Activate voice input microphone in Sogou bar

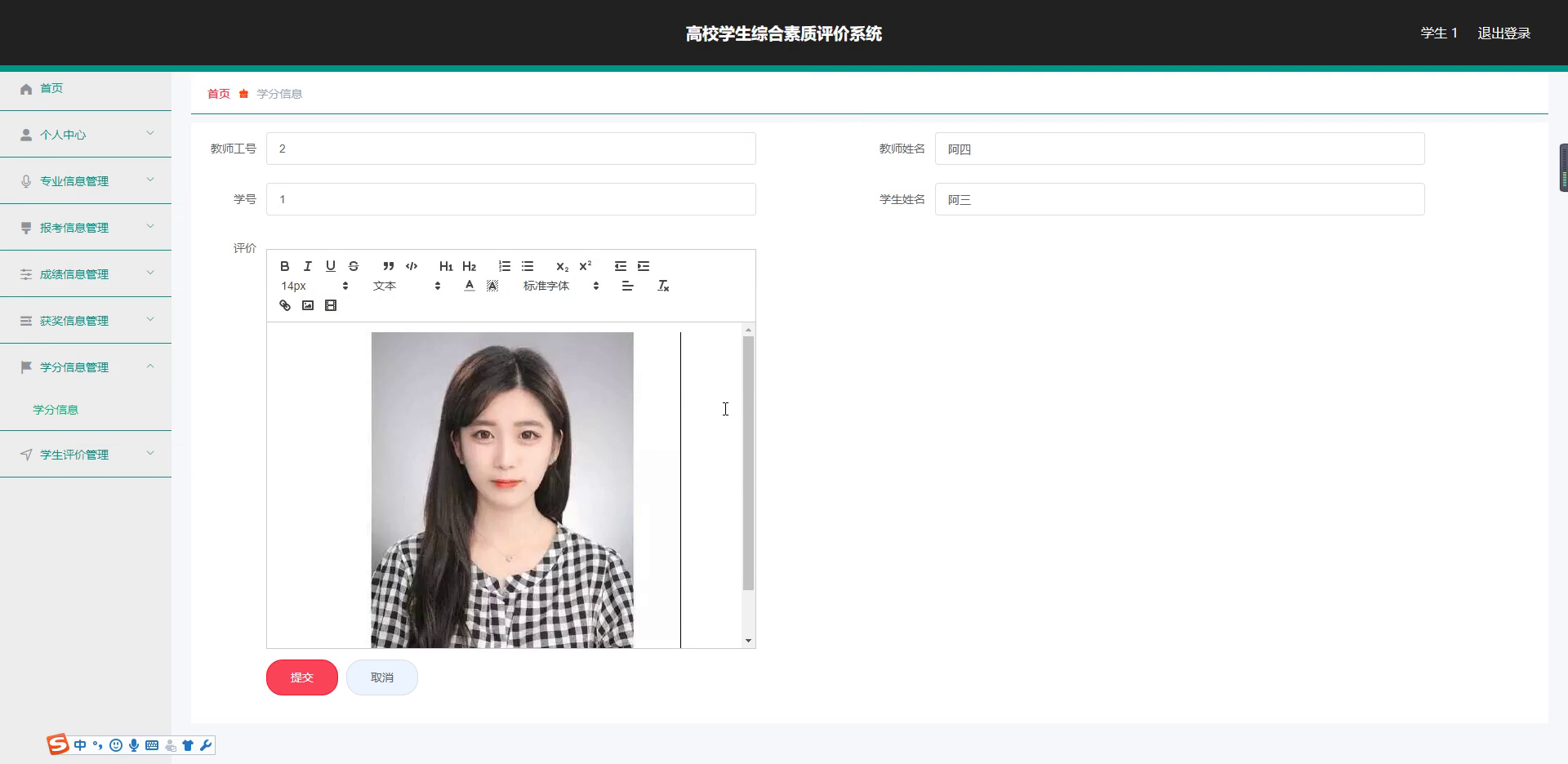pos(134,745)
